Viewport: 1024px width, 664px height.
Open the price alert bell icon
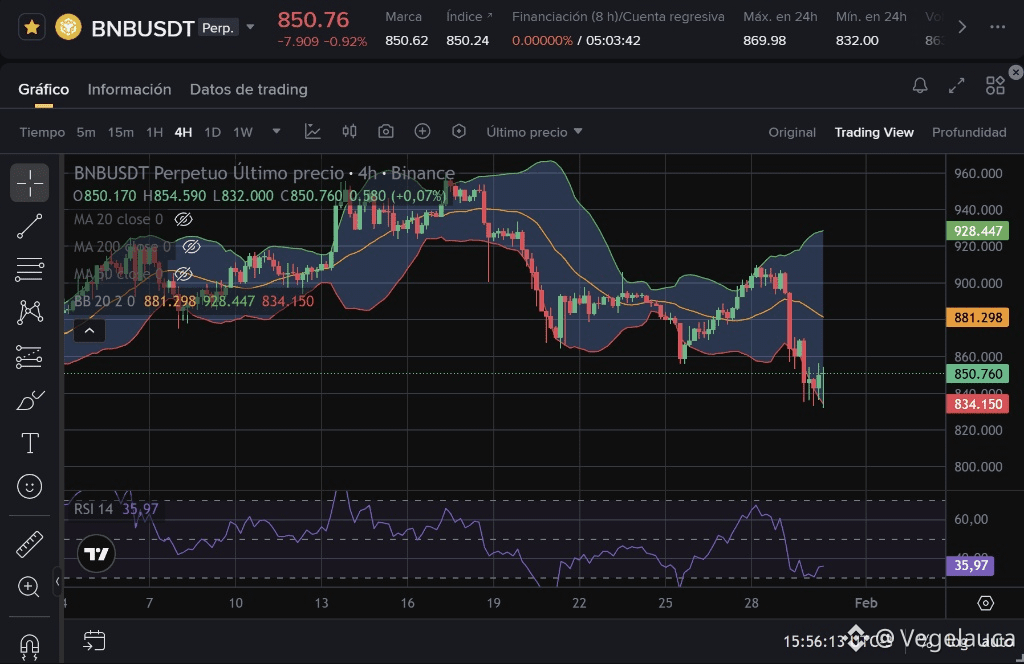point(920,86)
